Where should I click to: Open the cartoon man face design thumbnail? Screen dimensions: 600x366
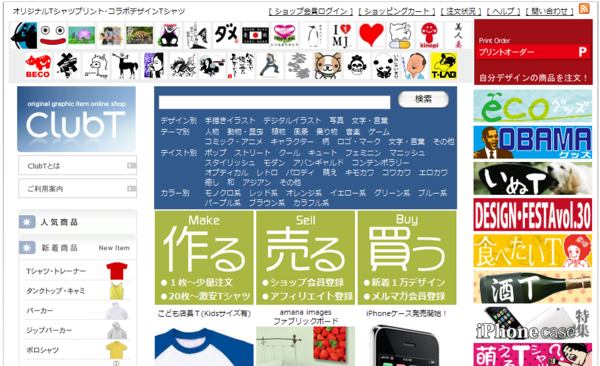(x=415, y=66)
